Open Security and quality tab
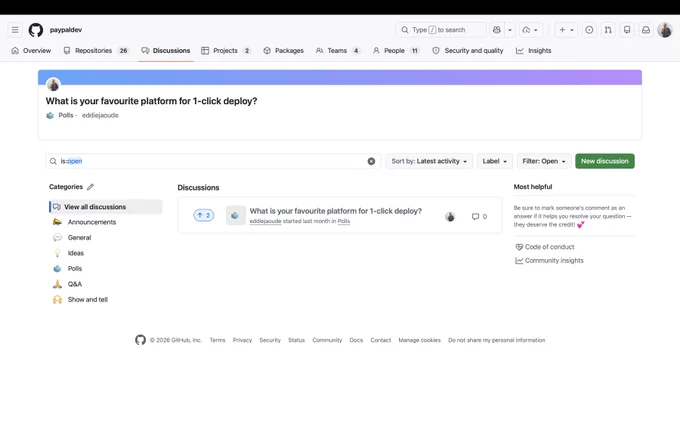This screenshot has height=442, width=680. (x=468, y=51)
